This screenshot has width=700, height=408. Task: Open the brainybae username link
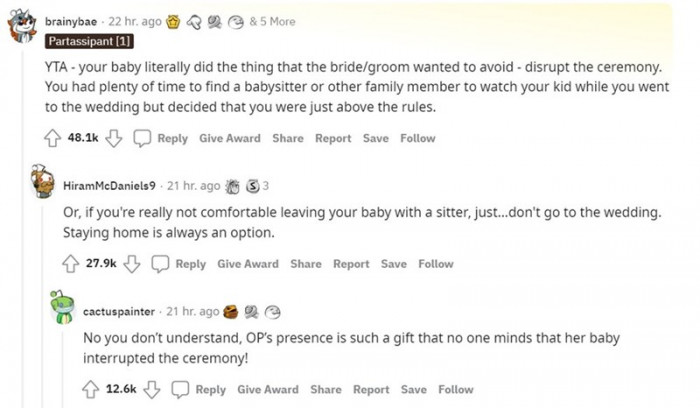71,21
